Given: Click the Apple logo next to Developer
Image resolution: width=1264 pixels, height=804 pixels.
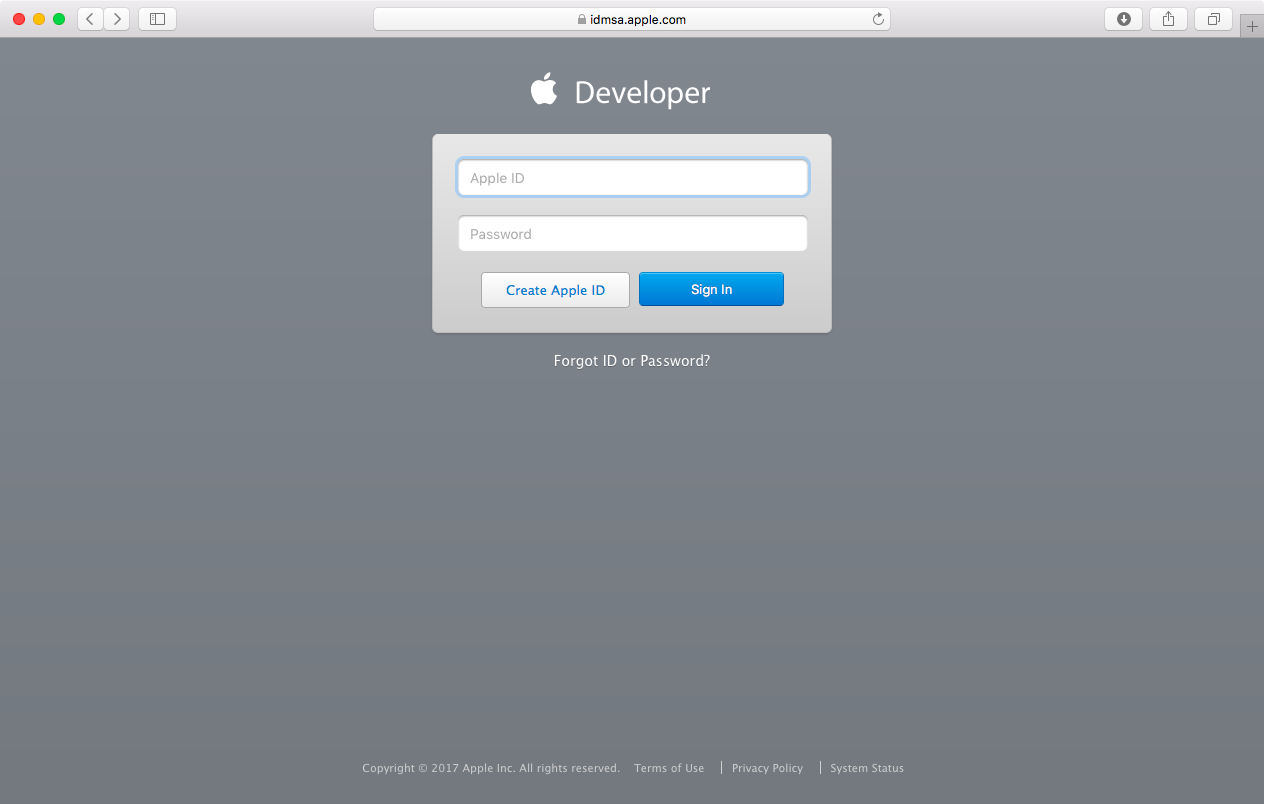Looking at the screenshot, I should pyautogui.click(x=544, y=89).
